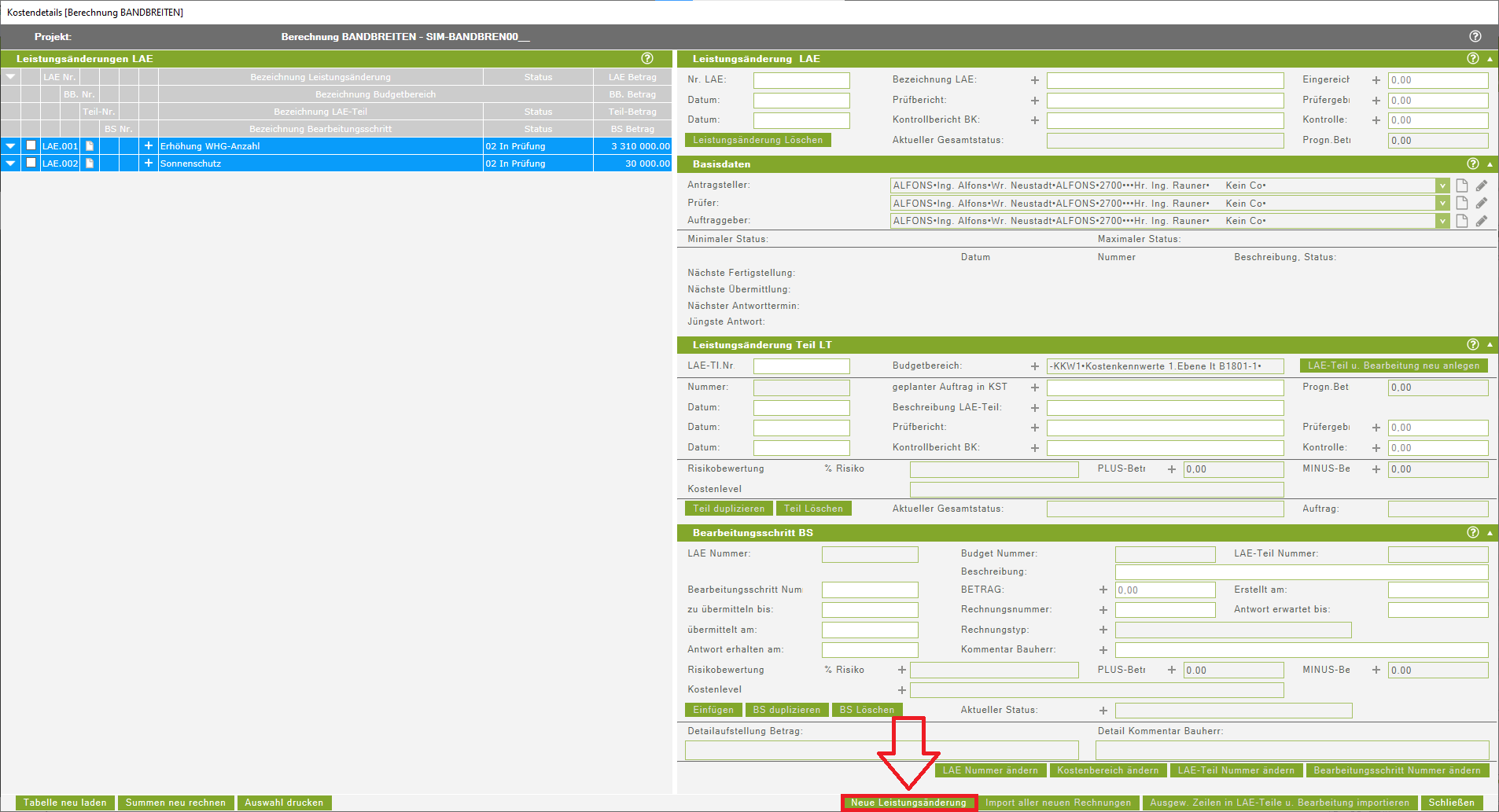This screenshot has height=812, width=1499.
Task: Open the document icon in row LAE.001
Action: [x=90, y=146]
